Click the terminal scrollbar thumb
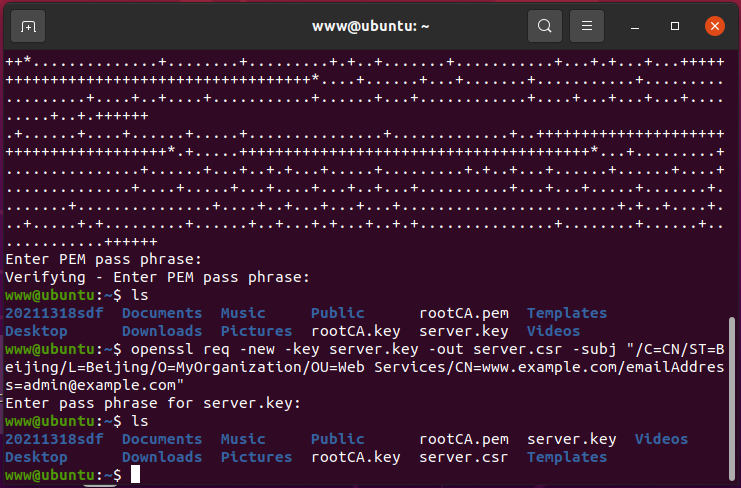 732,398
